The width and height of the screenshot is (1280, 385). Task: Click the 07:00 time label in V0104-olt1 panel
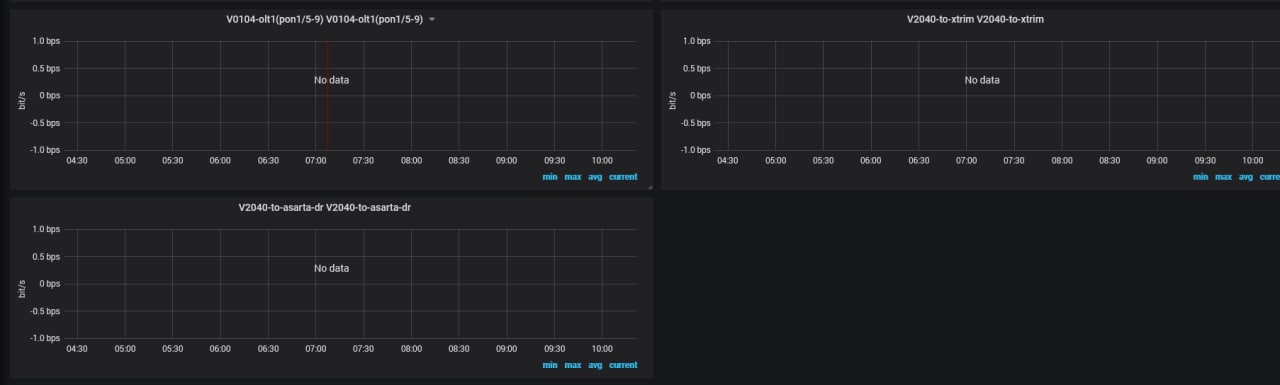pyautogui.click(x=316, y=160)
